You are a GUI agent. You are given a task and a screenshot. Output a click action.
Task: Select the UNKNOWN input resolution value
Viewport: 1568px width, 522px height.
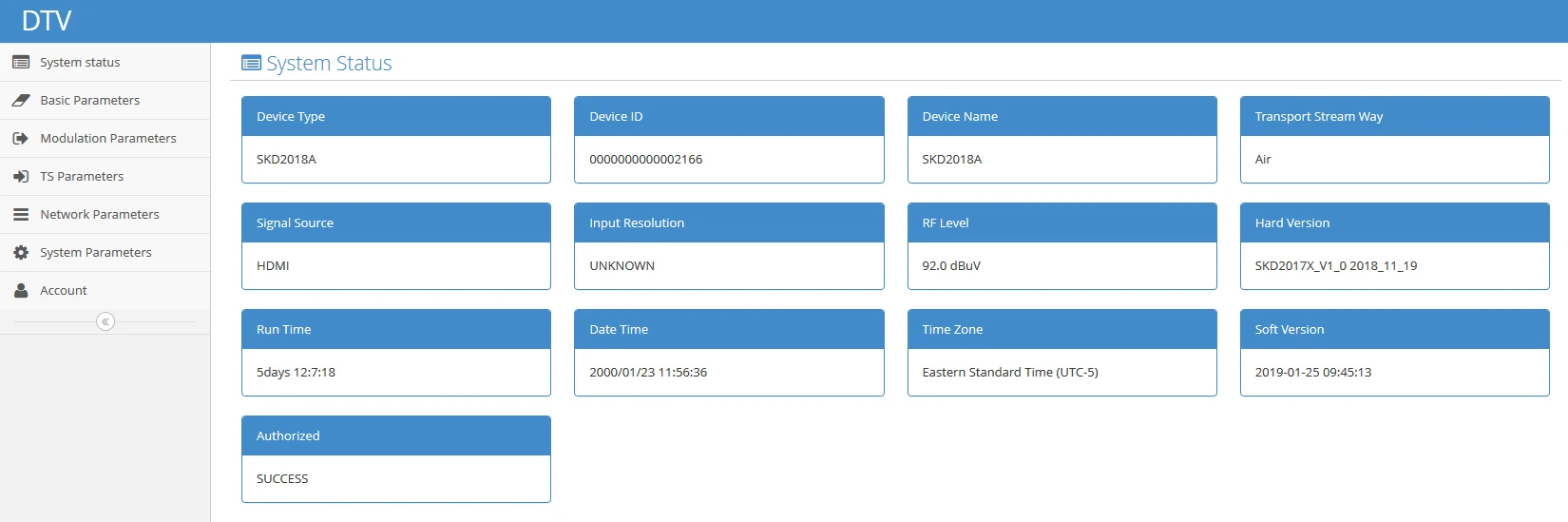[622, 266]
